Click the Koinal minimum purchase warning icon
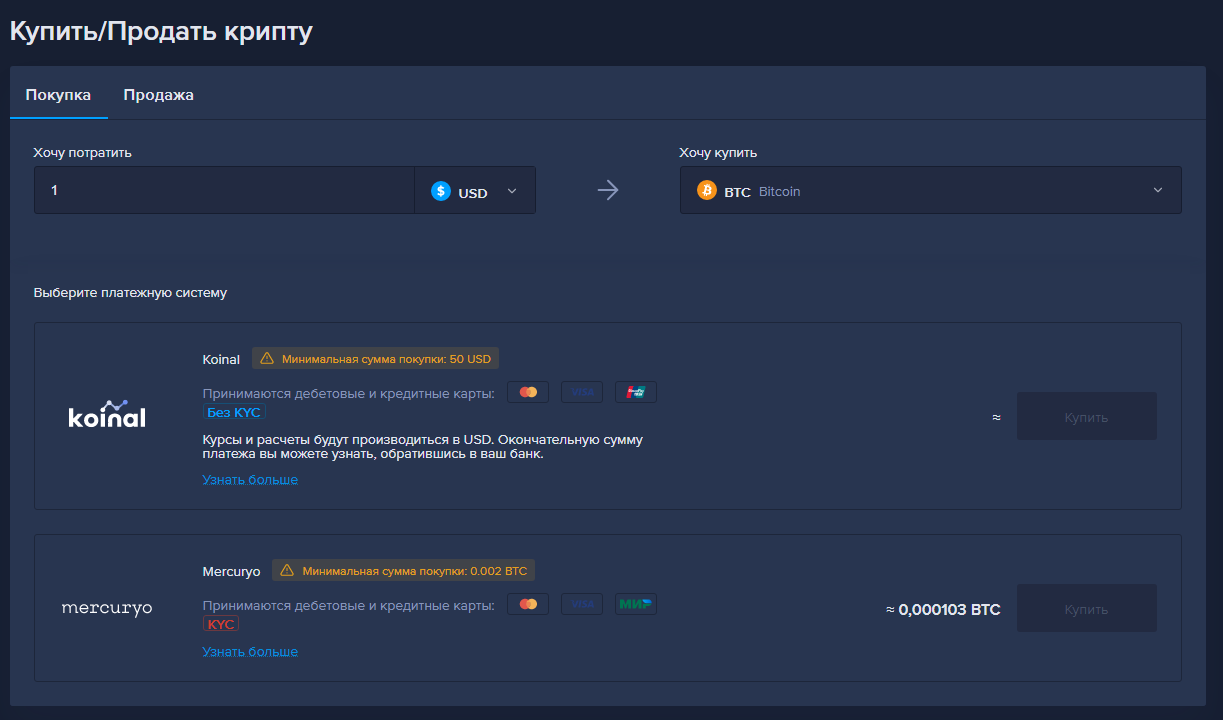This screenshot has width=1223, height=720. pyautogui.click(x=267, y=359)
